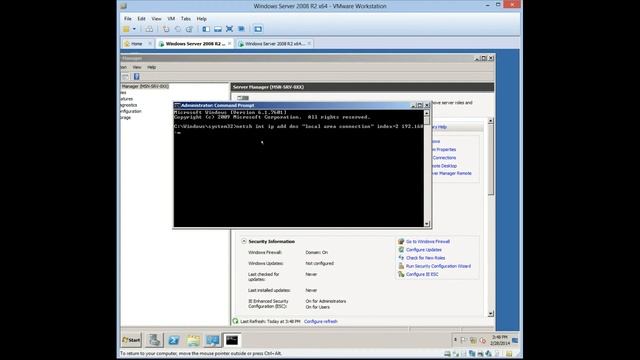Viewport: 640px width, 360px height.
Task: Click 'On for Users' text
Action: pyautogui.click(x=318, y=307)
